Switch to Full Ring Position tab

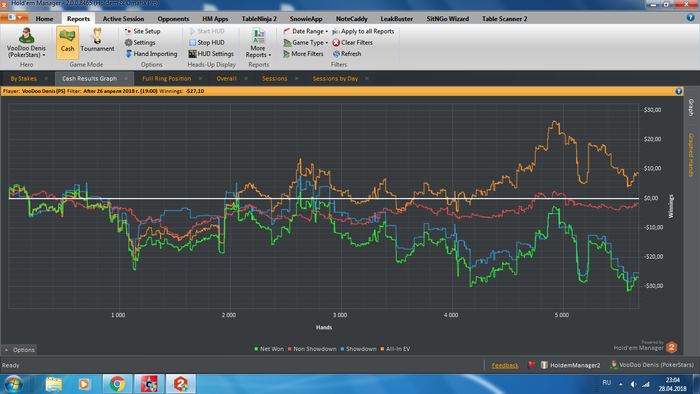click(x=167, y=79)
